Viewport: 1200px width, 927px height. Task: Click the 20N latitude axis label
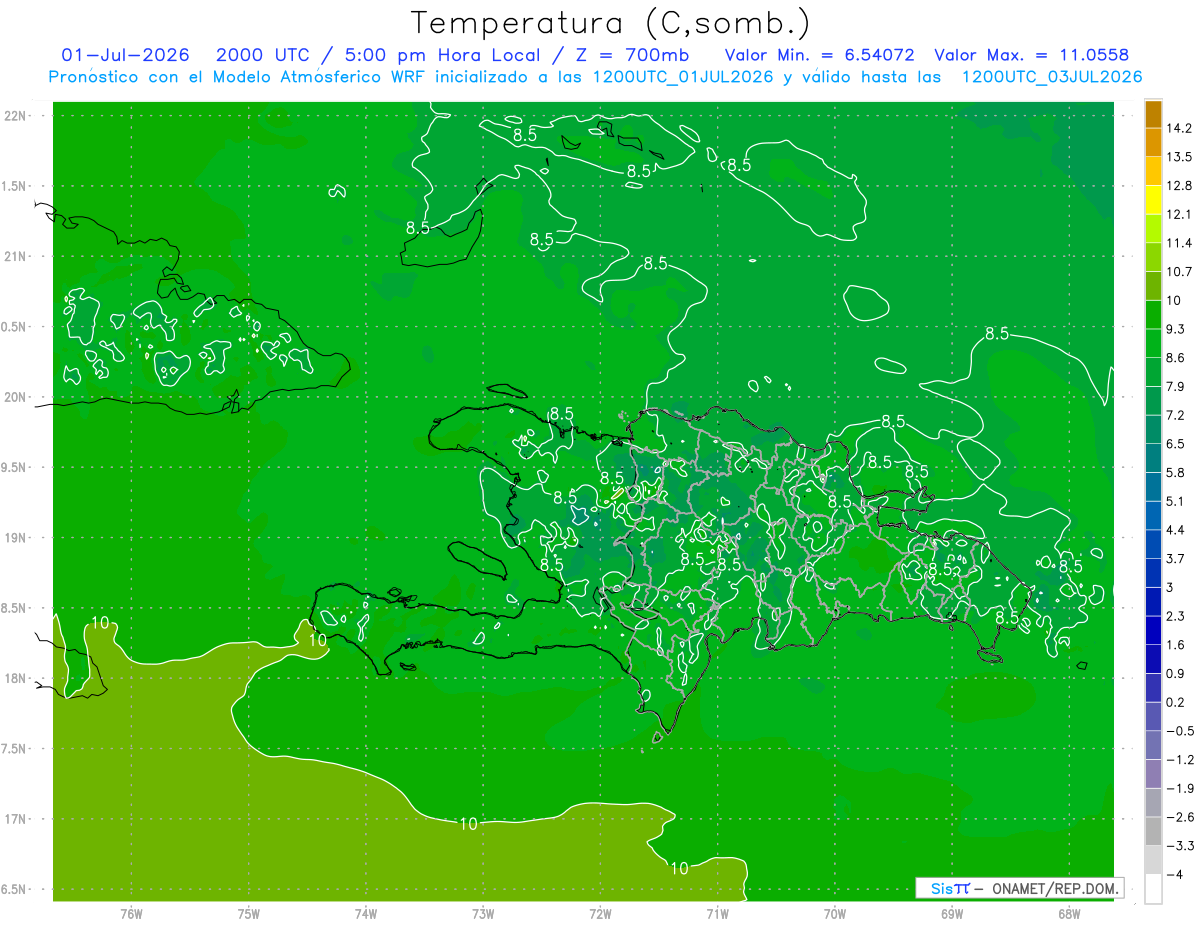click(16, 397)
